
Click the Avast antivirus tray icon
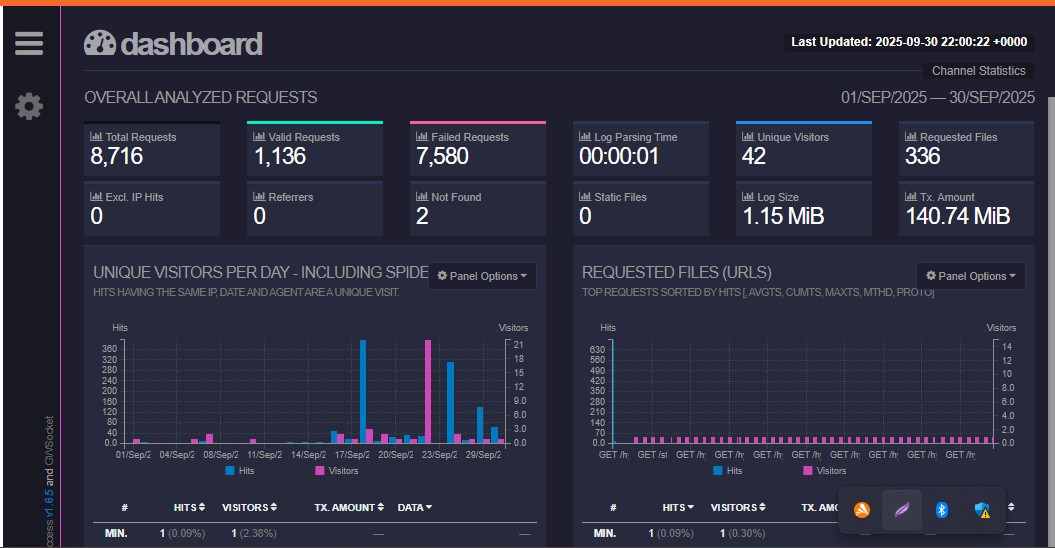pyautogui.click(x=862, y=510)
